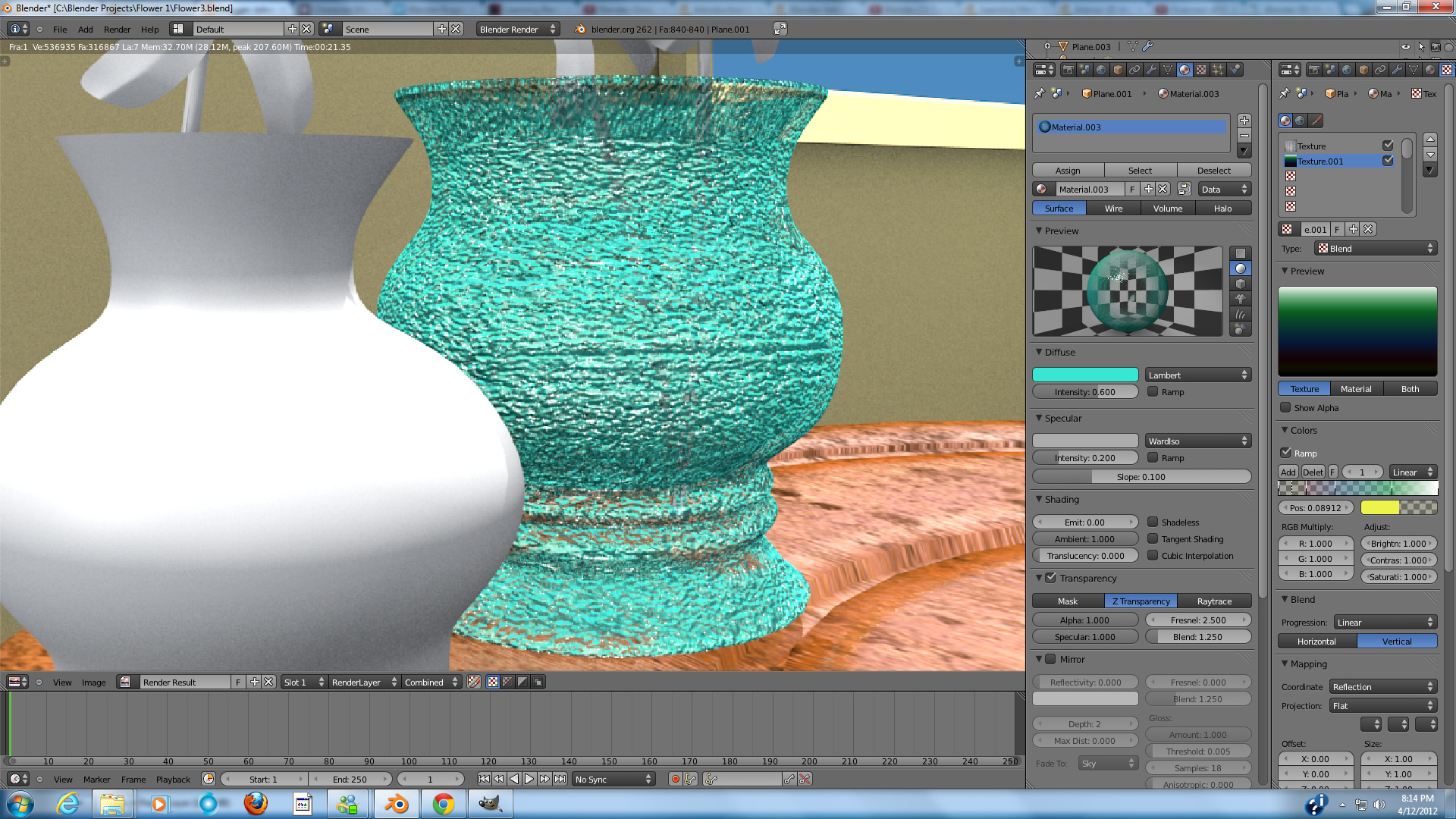This screenshot has height=819, width=1456.
Task: Open Modifiers wrench tab in left panel
Action: click(1151, 70)
